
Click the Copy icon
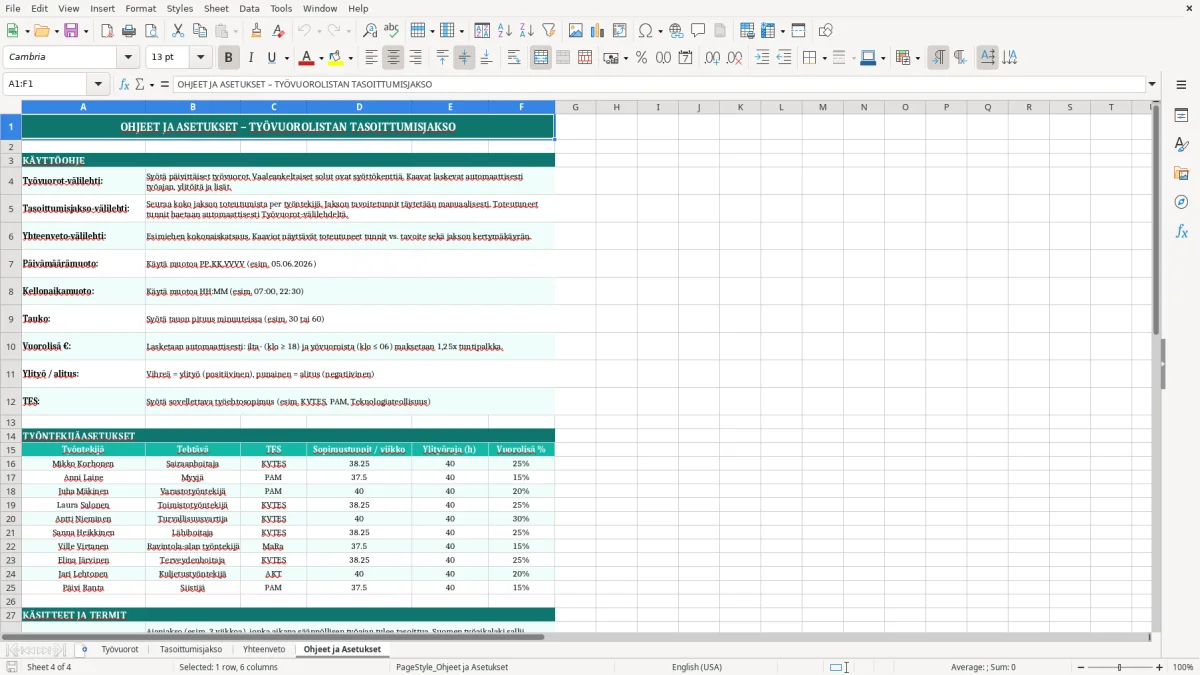coord(199,31)
